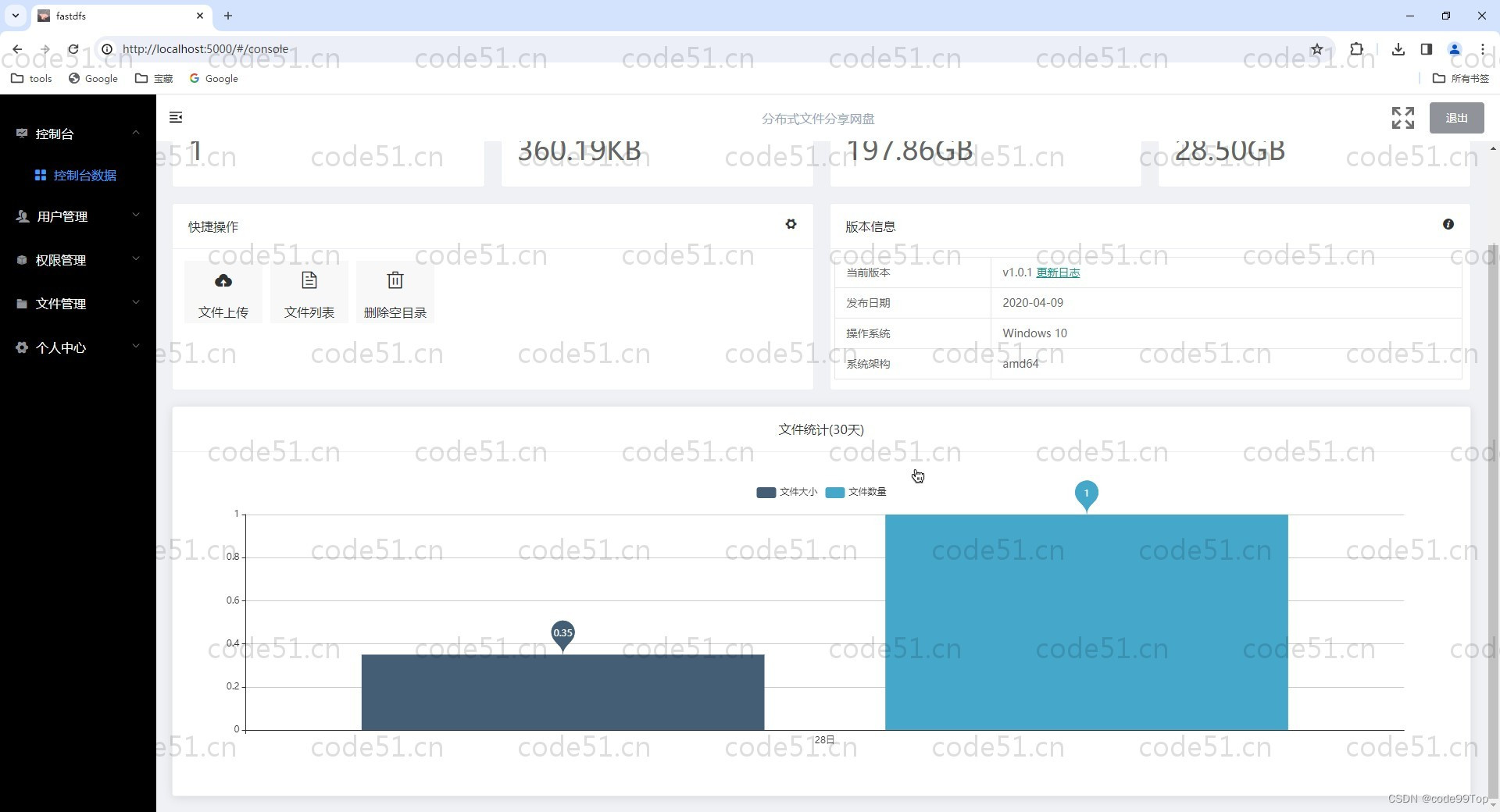Click the light blue 文件数量 bar

pyautogui.click(x=1086, y=622)
